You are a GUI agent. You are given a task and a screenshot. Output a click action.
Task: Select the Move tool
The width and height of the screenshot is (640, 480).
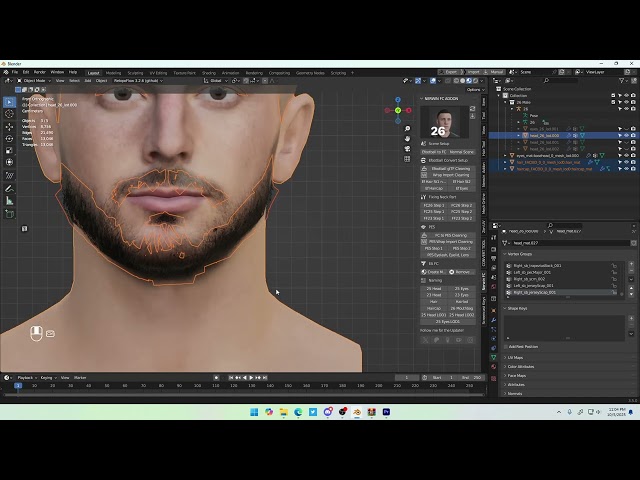(x=9, y=127)
